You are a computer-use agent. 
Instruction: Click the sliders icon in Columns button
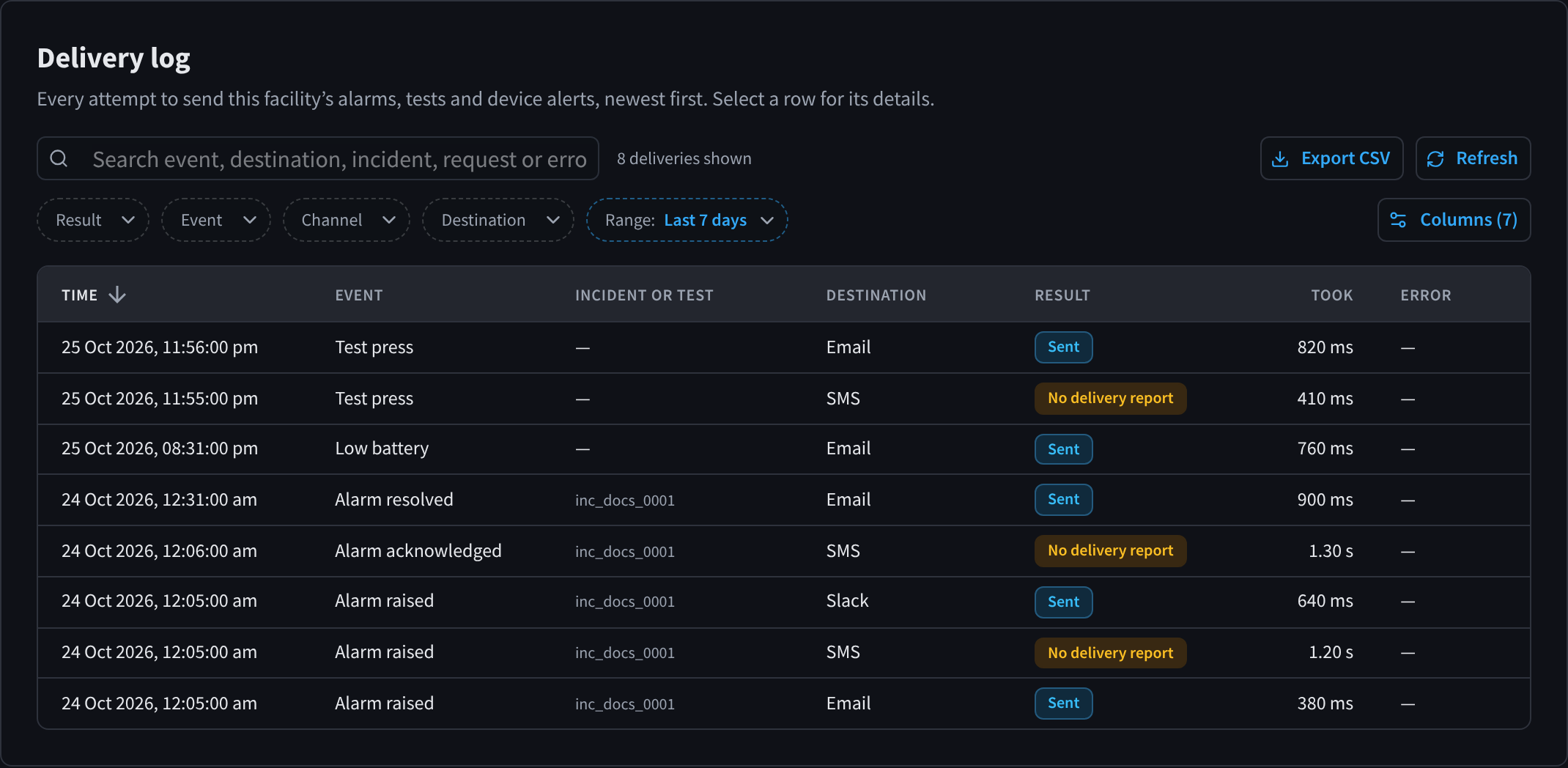click(1398, 220)
